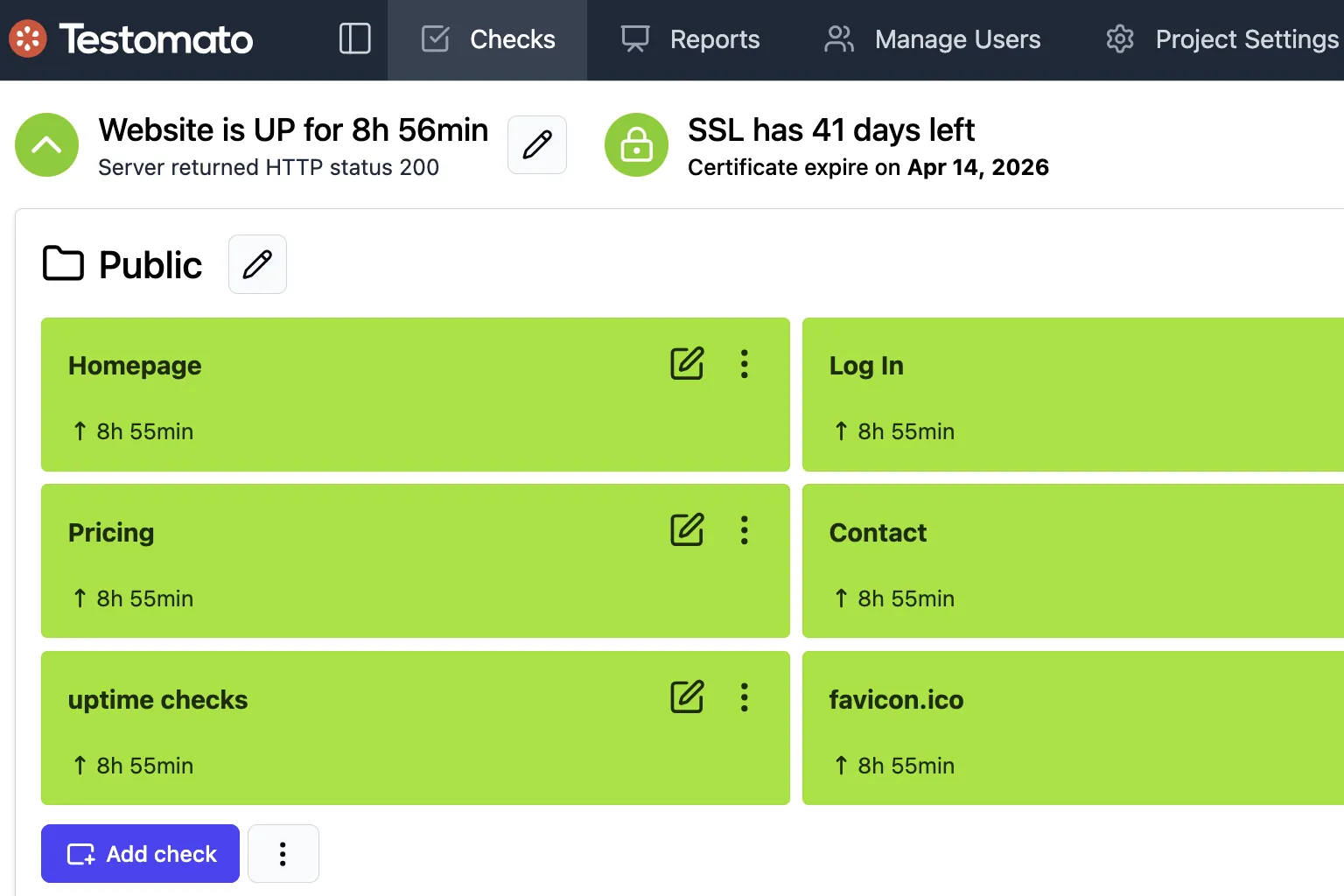Click the green website status arrow icon
This screenshot has height=896, width=1344.
click(46, 144)
